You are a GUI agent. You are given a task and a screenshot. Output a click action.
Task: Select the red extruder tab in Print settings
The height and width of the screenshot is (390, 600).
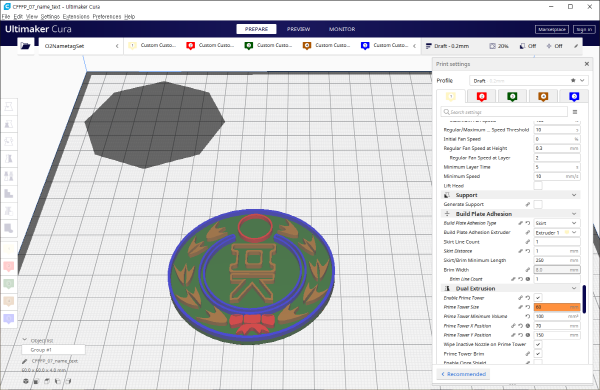pos(481,96)
